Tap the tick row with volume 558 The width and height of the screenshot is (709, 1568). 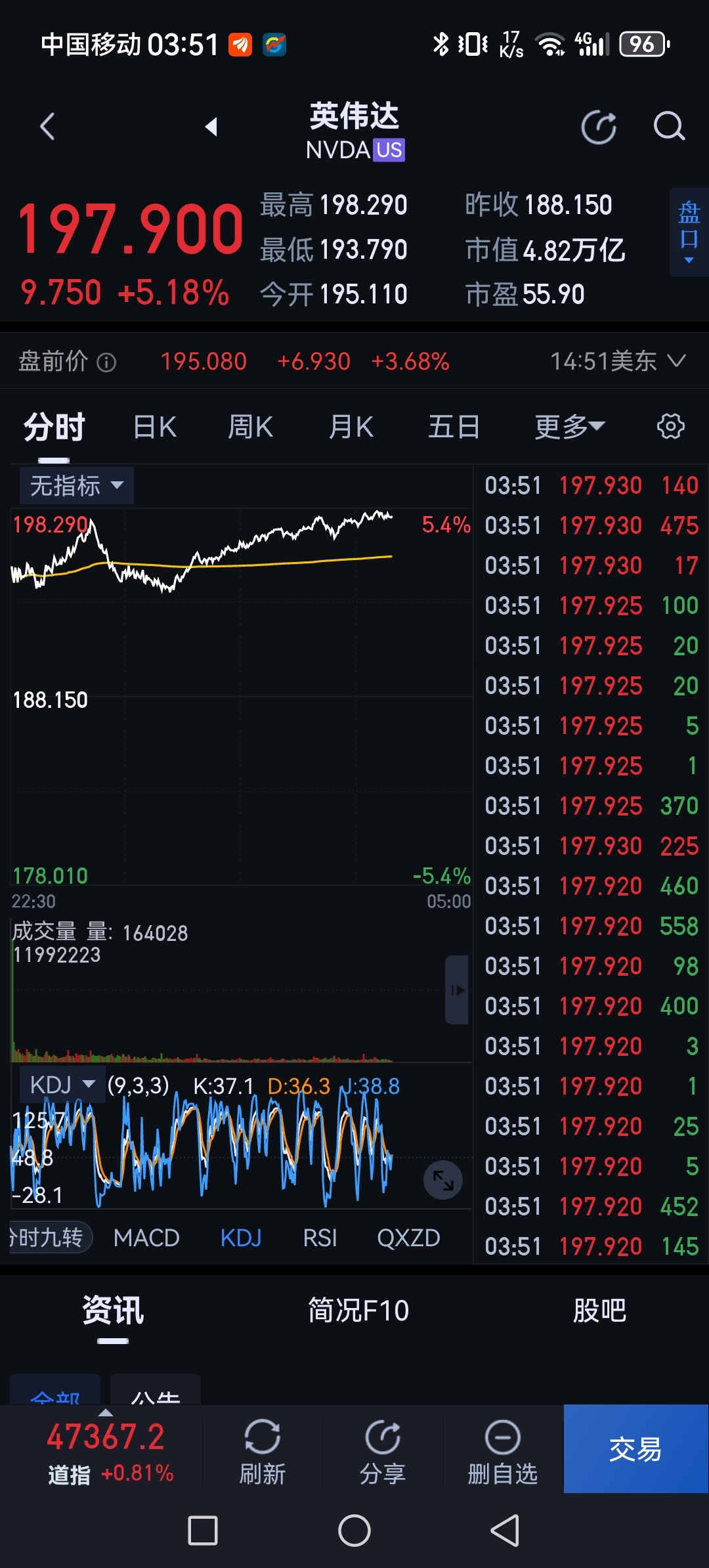click(591, 926)
